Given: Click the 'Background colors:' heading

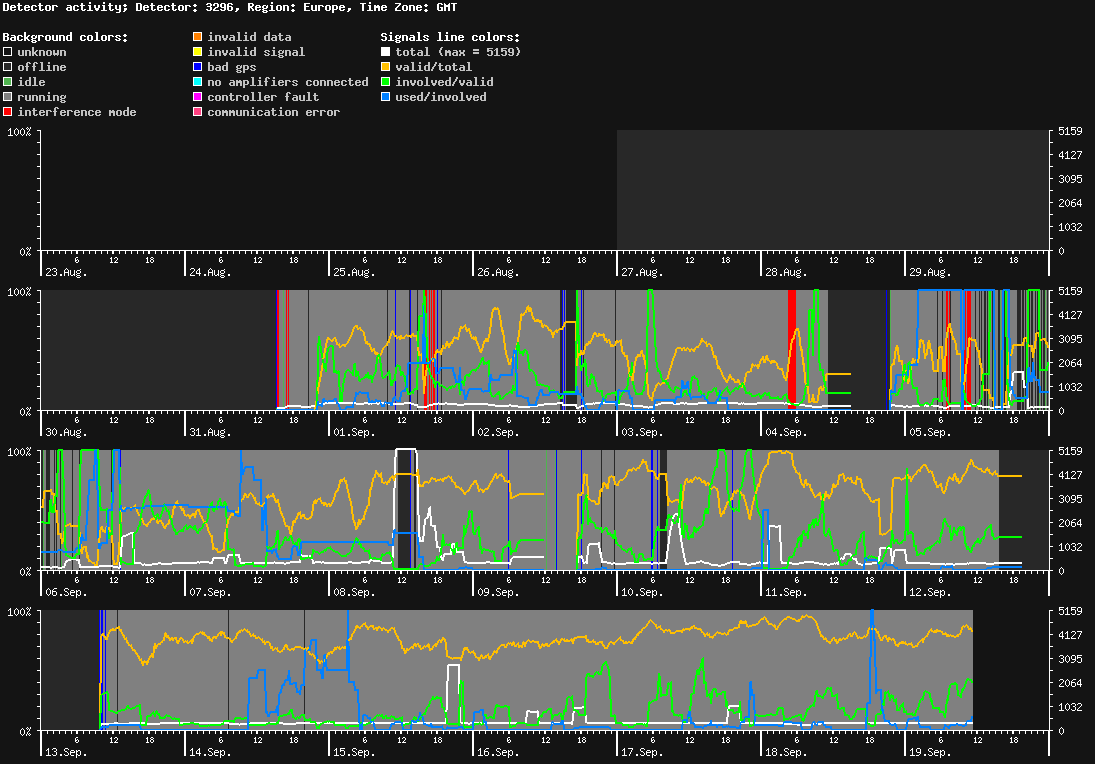Looking at the screenshot, I should coord(66,37).
